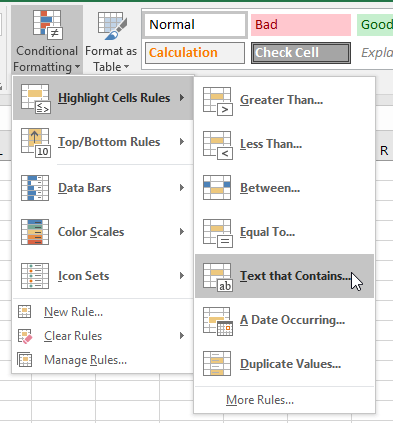The image size is (393, 423).
Task: Click the New Rule icon
Action: point(25,312)
